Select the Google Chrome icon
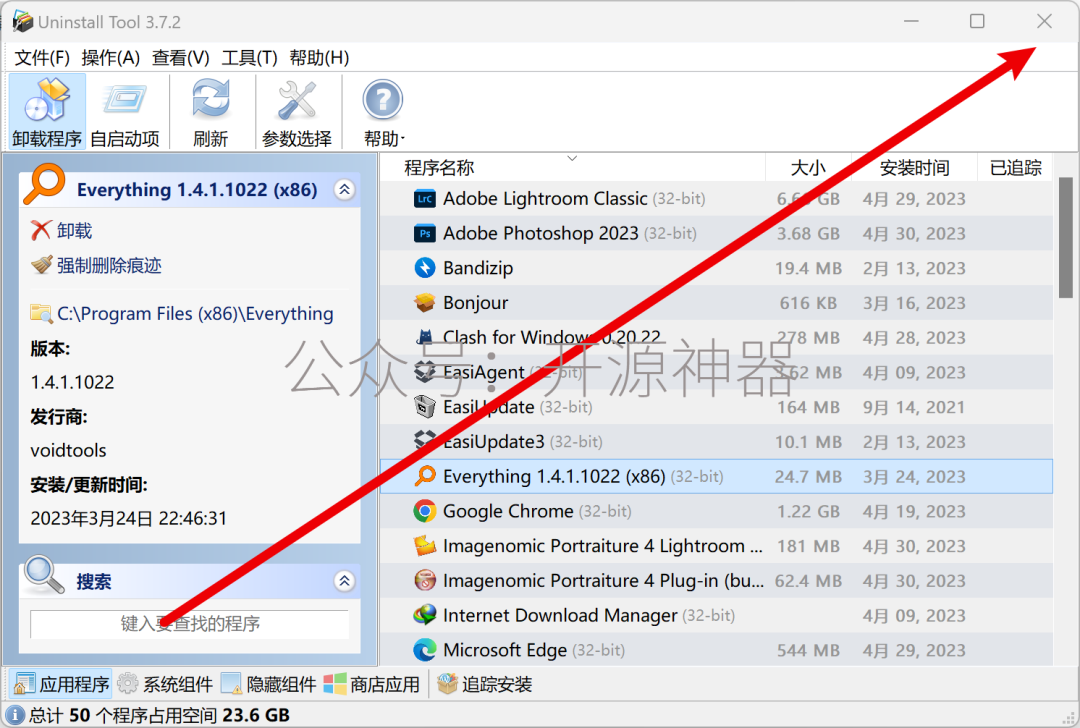The image size is (1080, 728). pyautogui.click(x=425, y=511)
